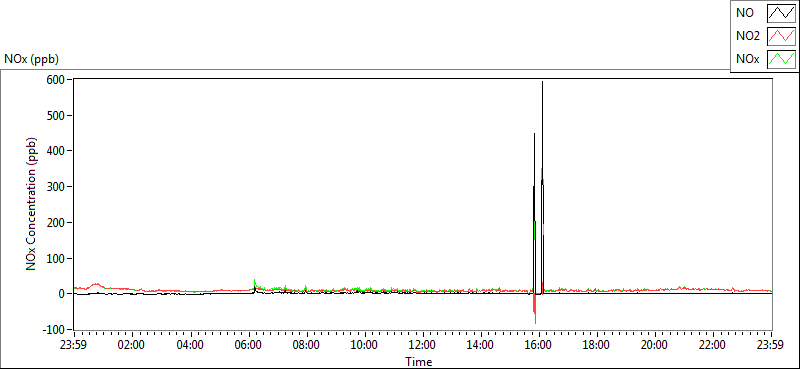
Task: Click the 06:00 time tick label
Action: (x=248, y=344)
